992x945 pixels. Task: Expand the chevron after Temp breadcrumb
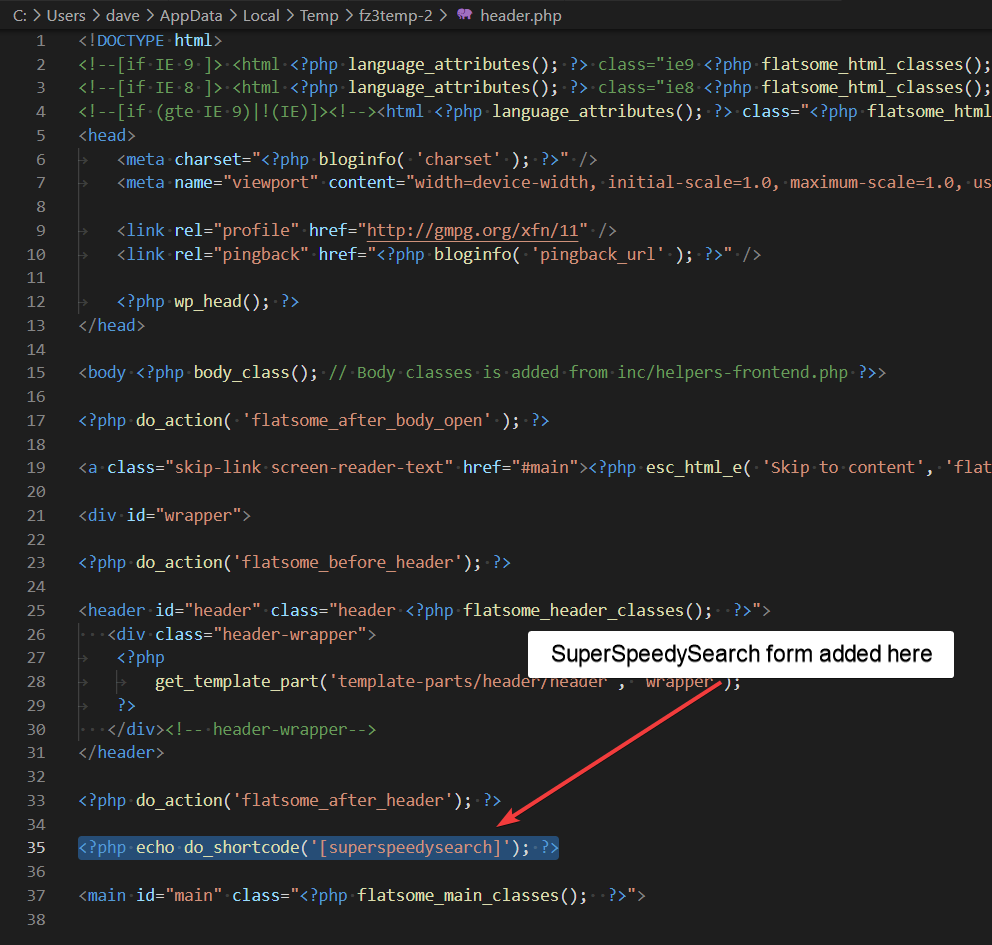coord(349,16)
